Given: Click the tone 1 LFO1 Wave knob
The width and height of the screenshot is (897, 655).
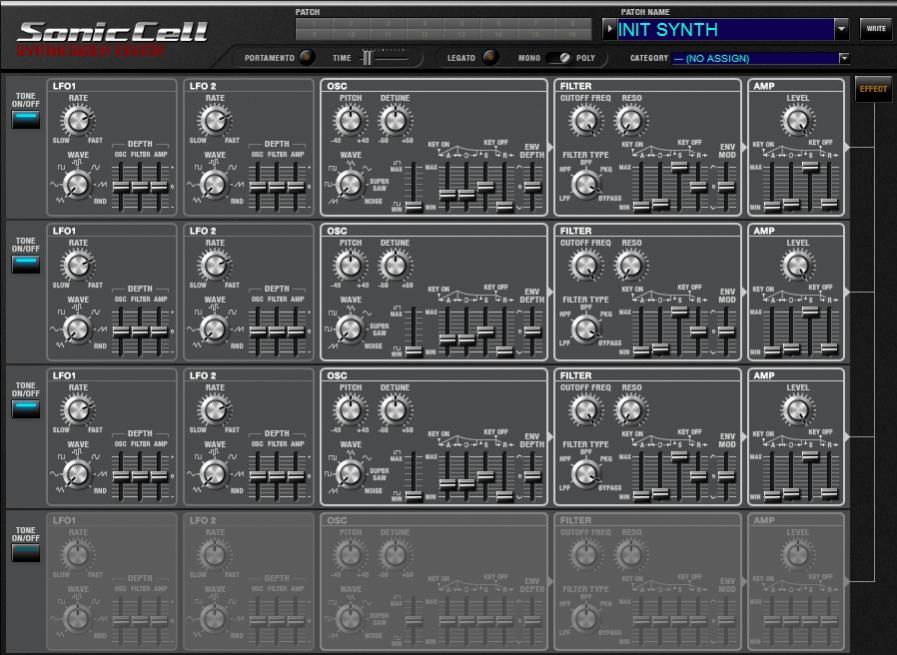Looking at the screenshot, I should coord(77,185).
